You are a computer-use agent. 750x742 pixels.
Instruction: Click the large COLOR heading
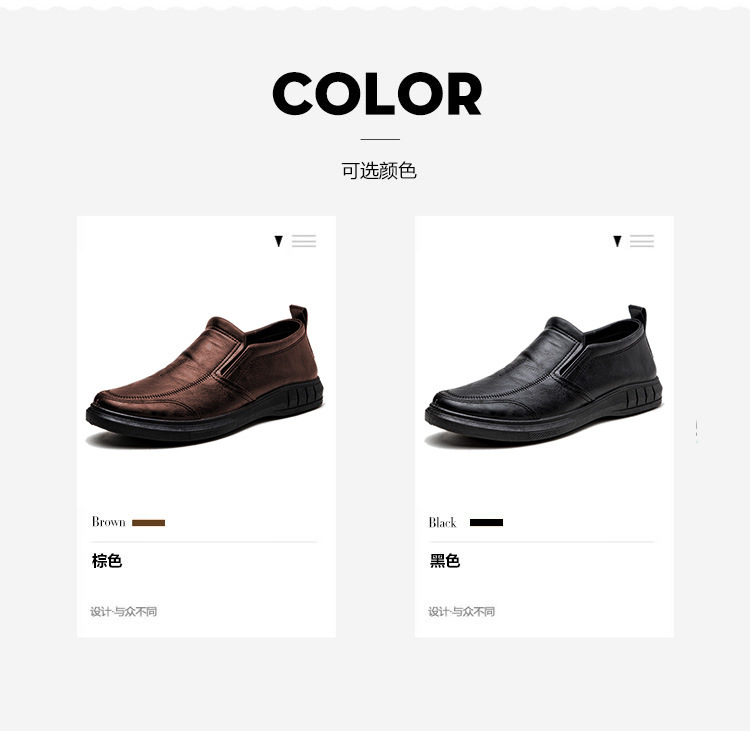coord(377,94)
